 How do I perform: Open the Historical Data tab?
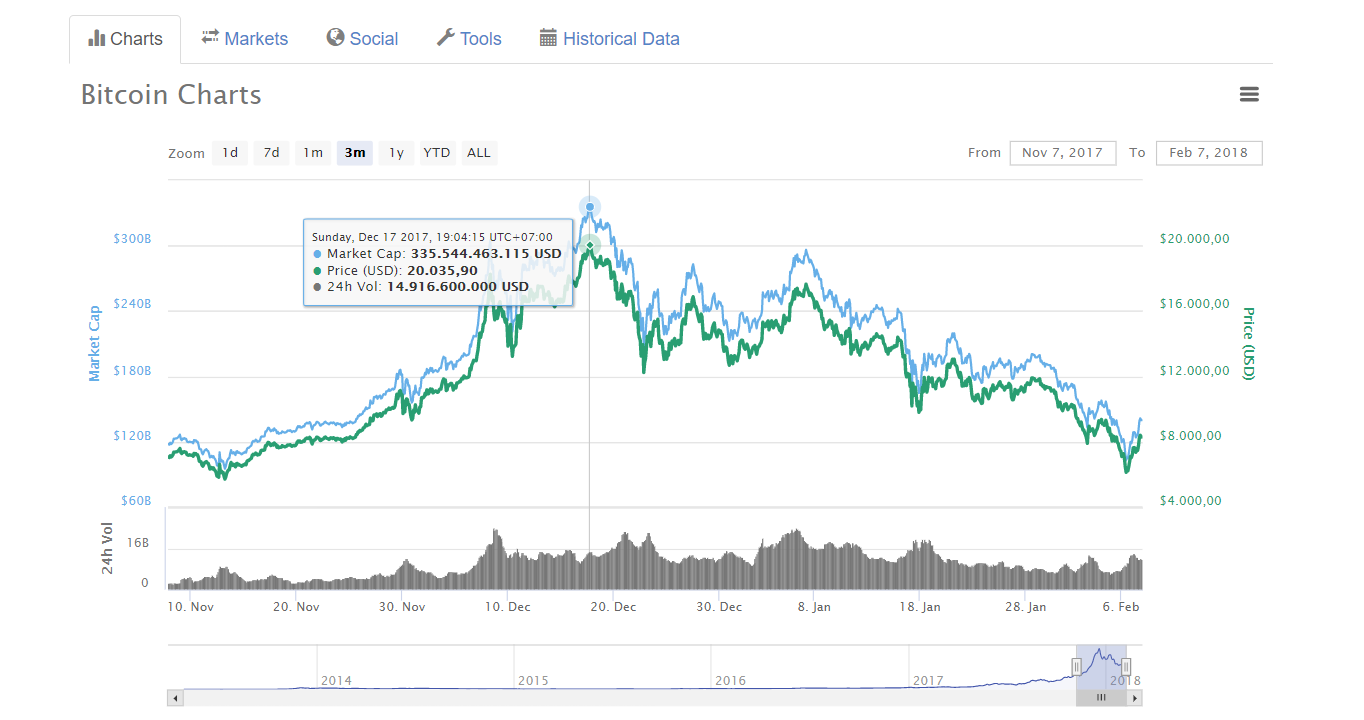[610, 39]
